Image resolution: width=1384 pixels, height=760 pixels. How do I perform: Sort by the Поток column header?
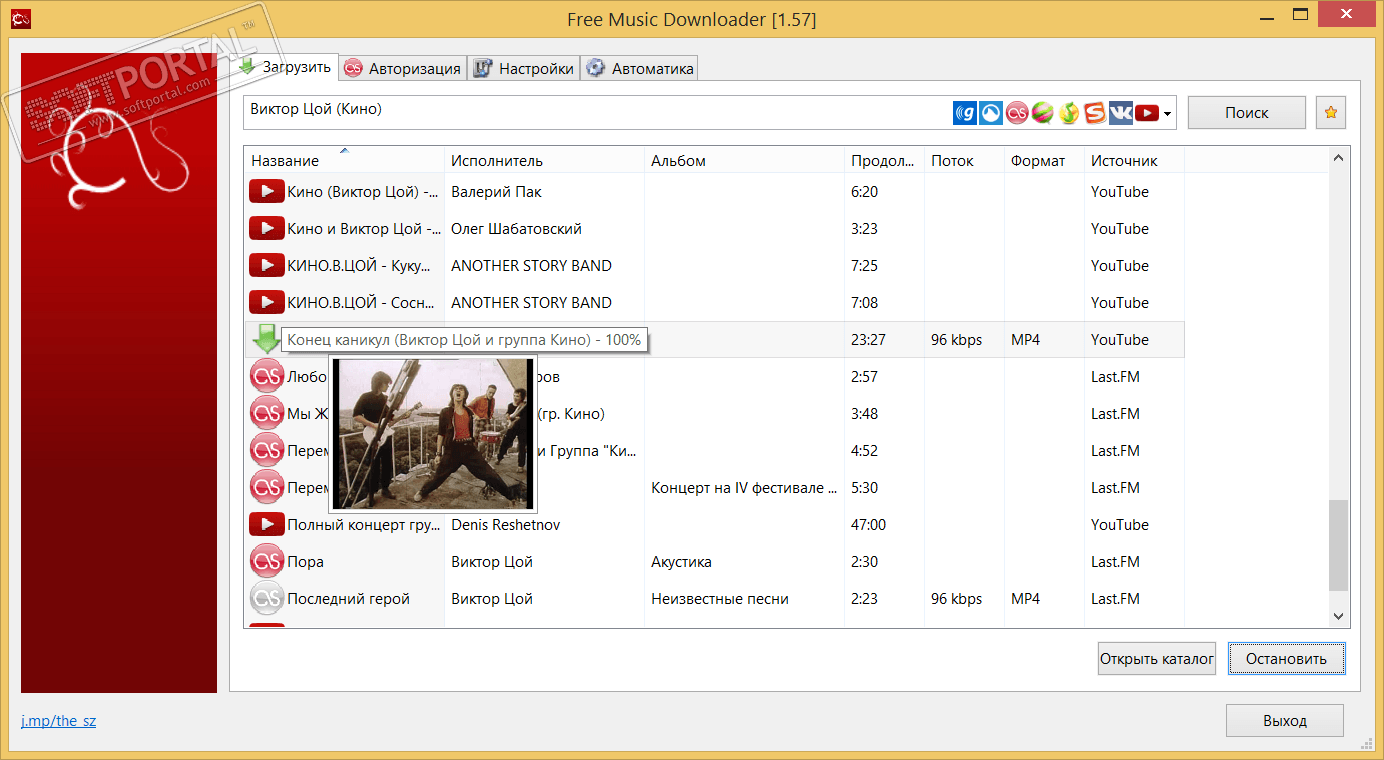964,161
